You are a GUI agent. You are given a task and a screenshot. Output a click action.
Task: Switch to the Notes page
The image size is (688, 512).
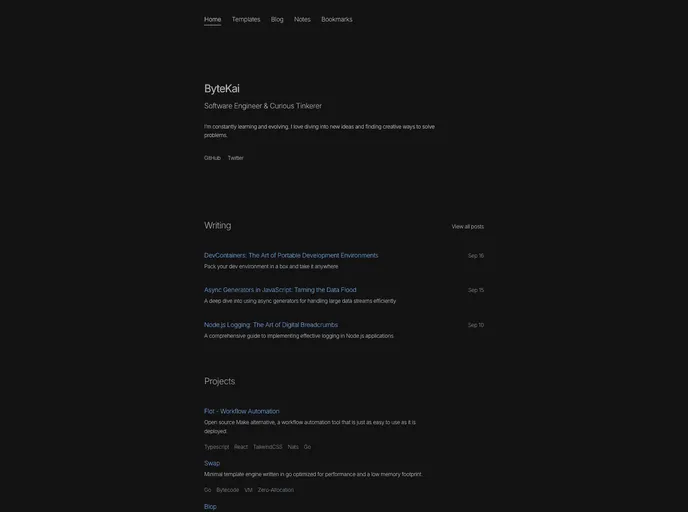(302, 19)
